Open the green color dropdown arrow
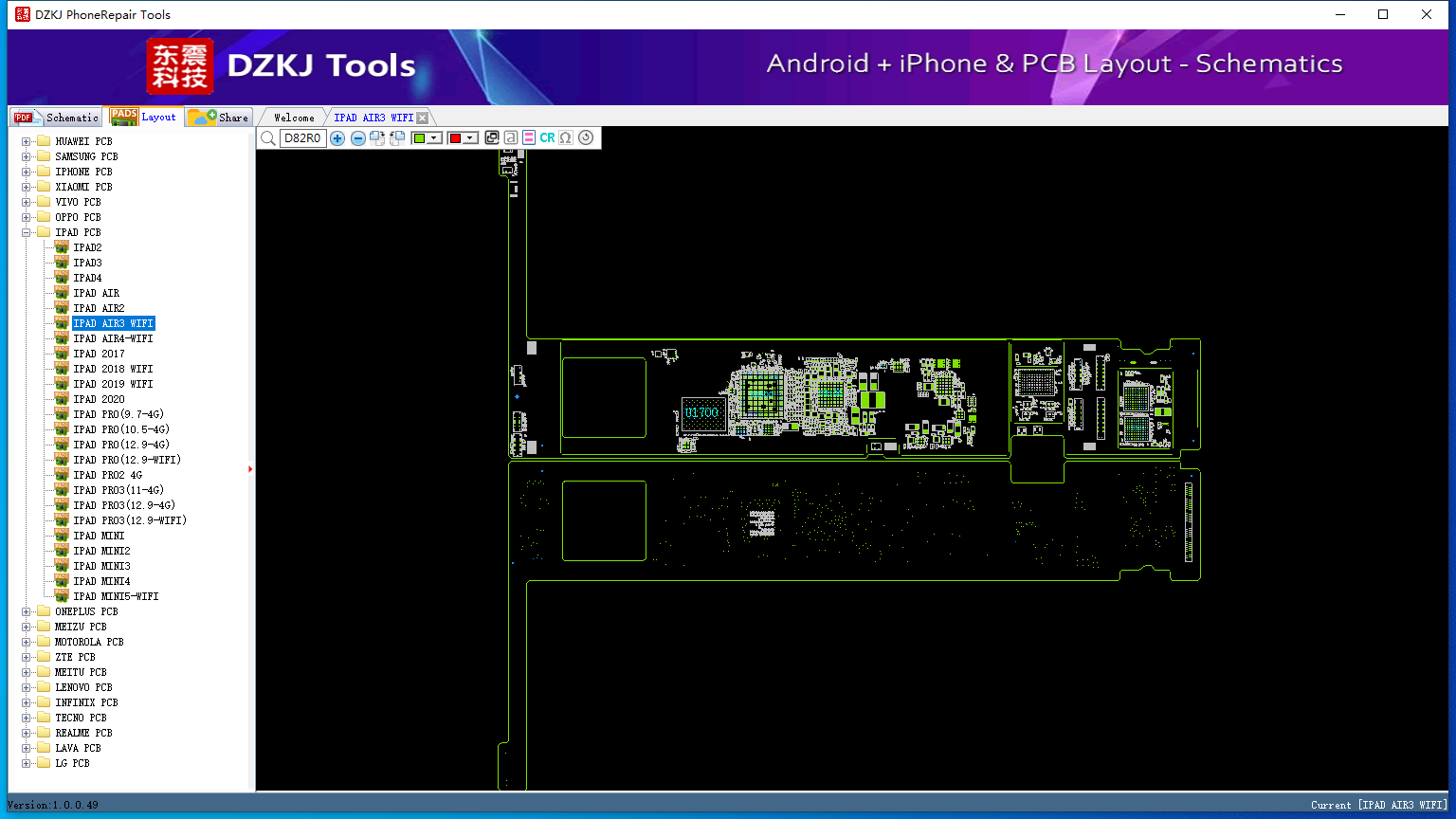This screenshot has width=1456, height=819. 435,138
